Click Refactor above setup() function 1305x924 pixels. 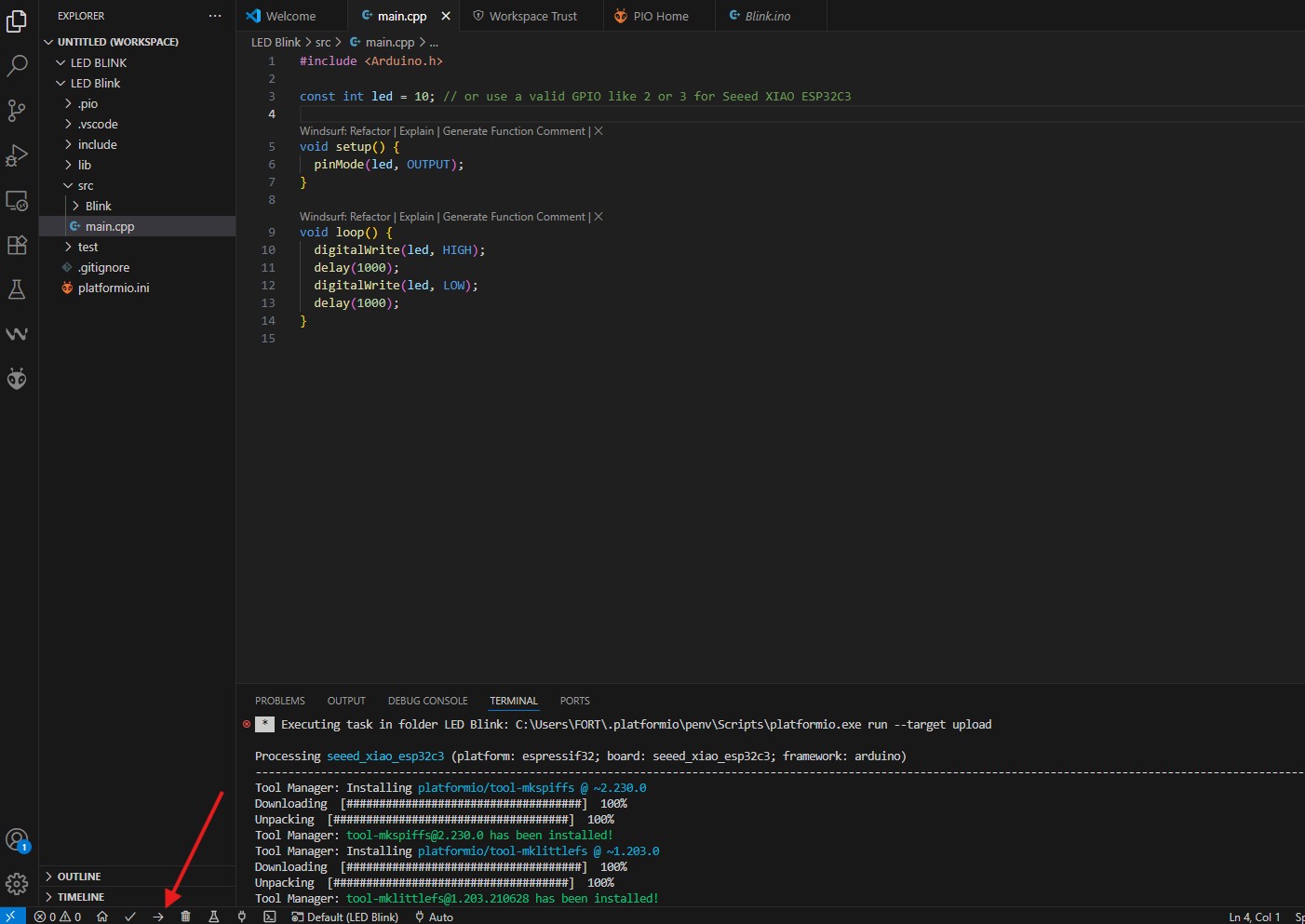pyautogui.click(x=370, y=131)
